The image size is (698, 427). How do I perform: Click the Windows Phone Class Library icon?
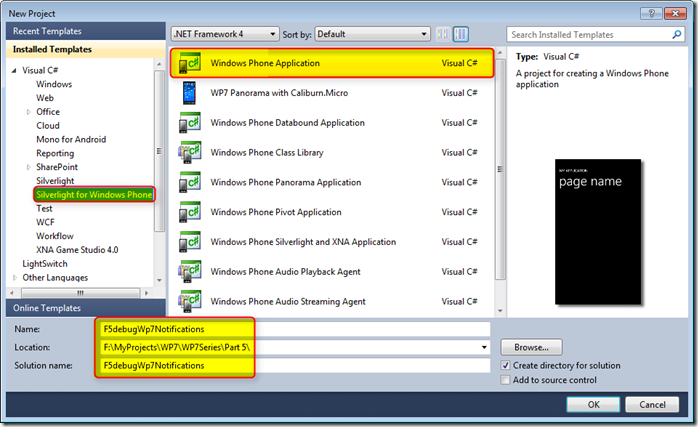[190, 152]
